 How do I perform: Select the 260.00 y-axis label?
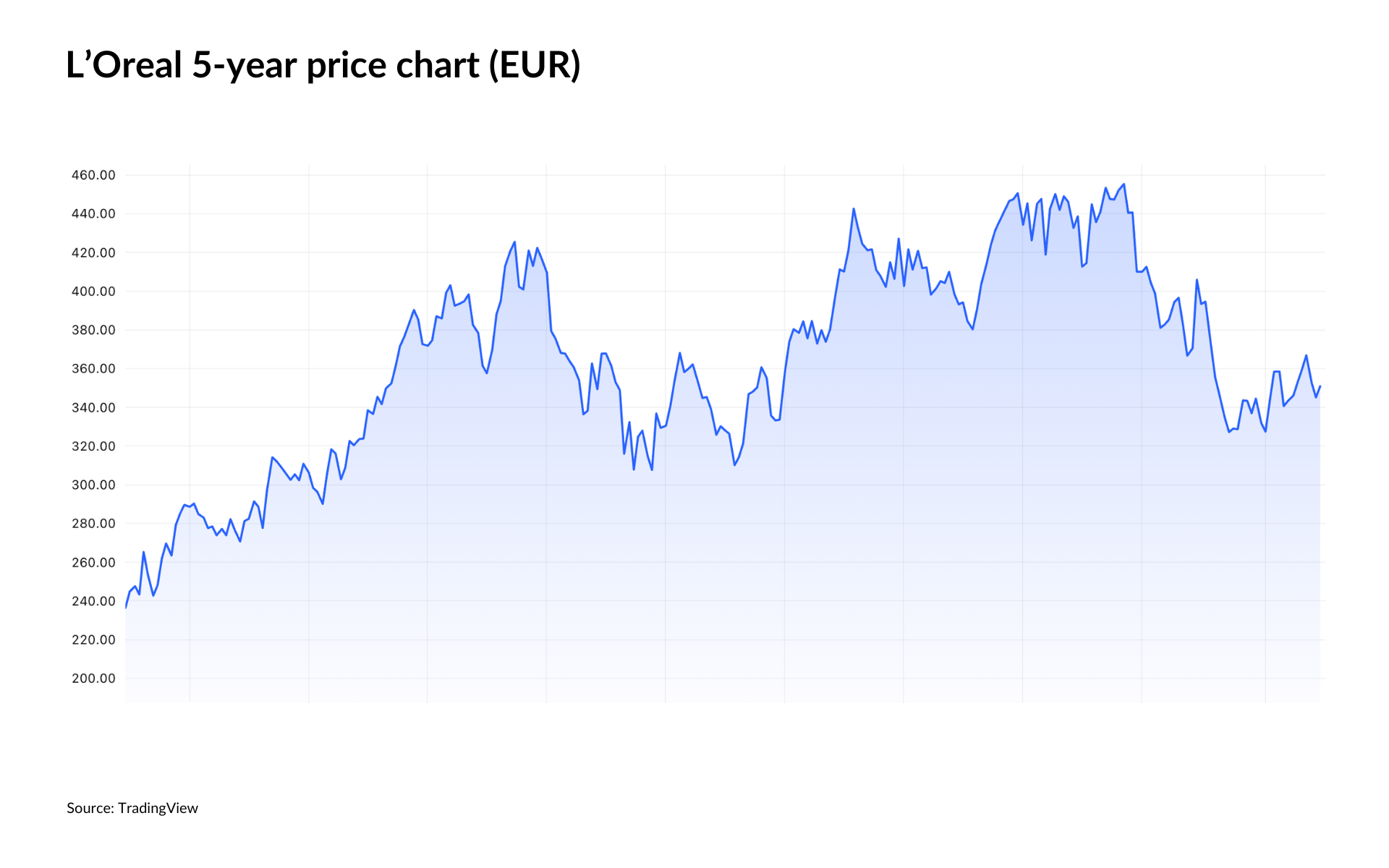(x=93, y=562)
